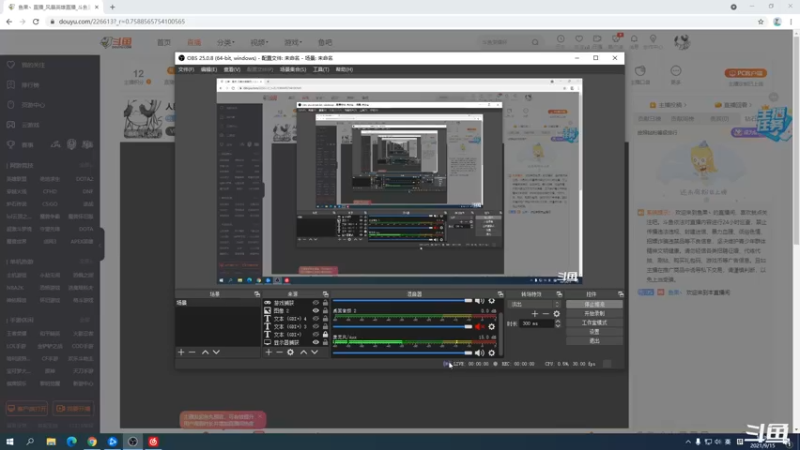Open the gear settings for 桌面音频 2

tap(492, 327)
